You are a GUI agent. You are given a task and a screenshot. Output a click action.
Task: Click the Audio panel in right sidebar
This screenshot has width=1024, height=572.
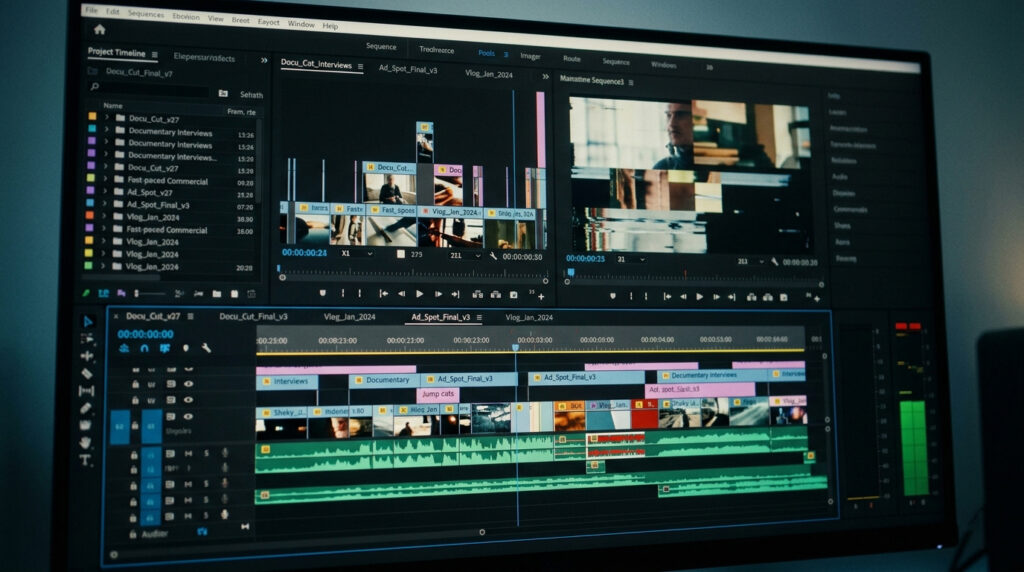[x=840, y=176]
